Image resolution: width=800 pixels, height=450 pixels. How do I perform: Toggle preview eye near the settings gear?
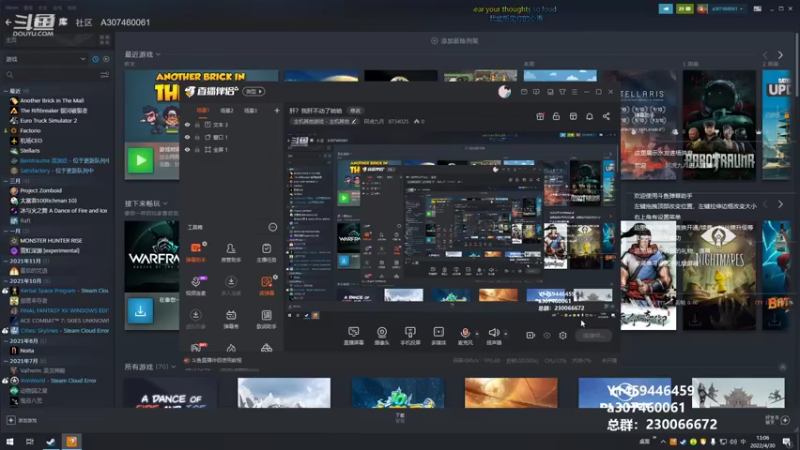pyautogui.click(x=547, y=335)
